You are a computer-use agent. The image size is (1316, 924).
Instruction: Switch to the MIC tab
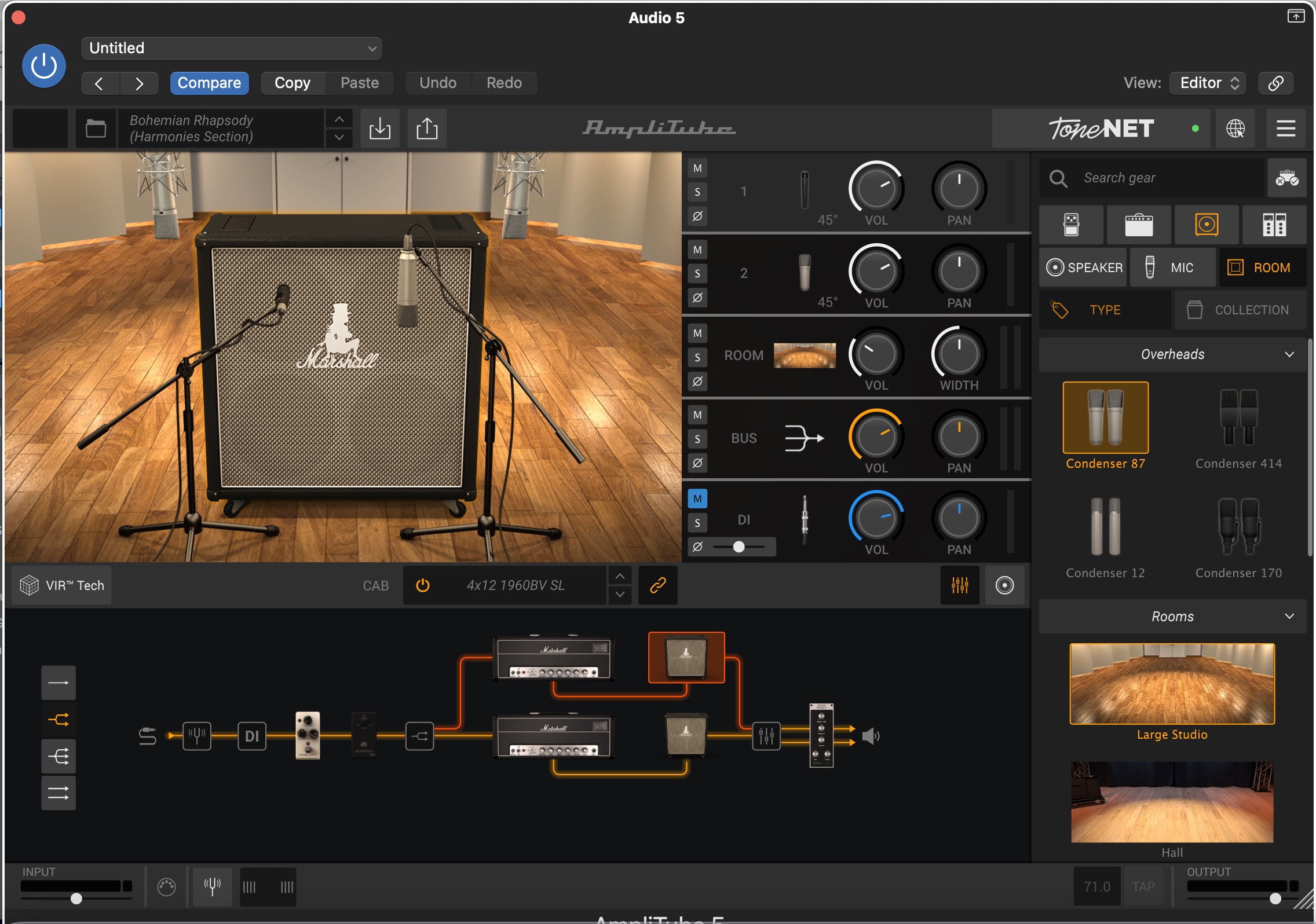click(1172, 267)
